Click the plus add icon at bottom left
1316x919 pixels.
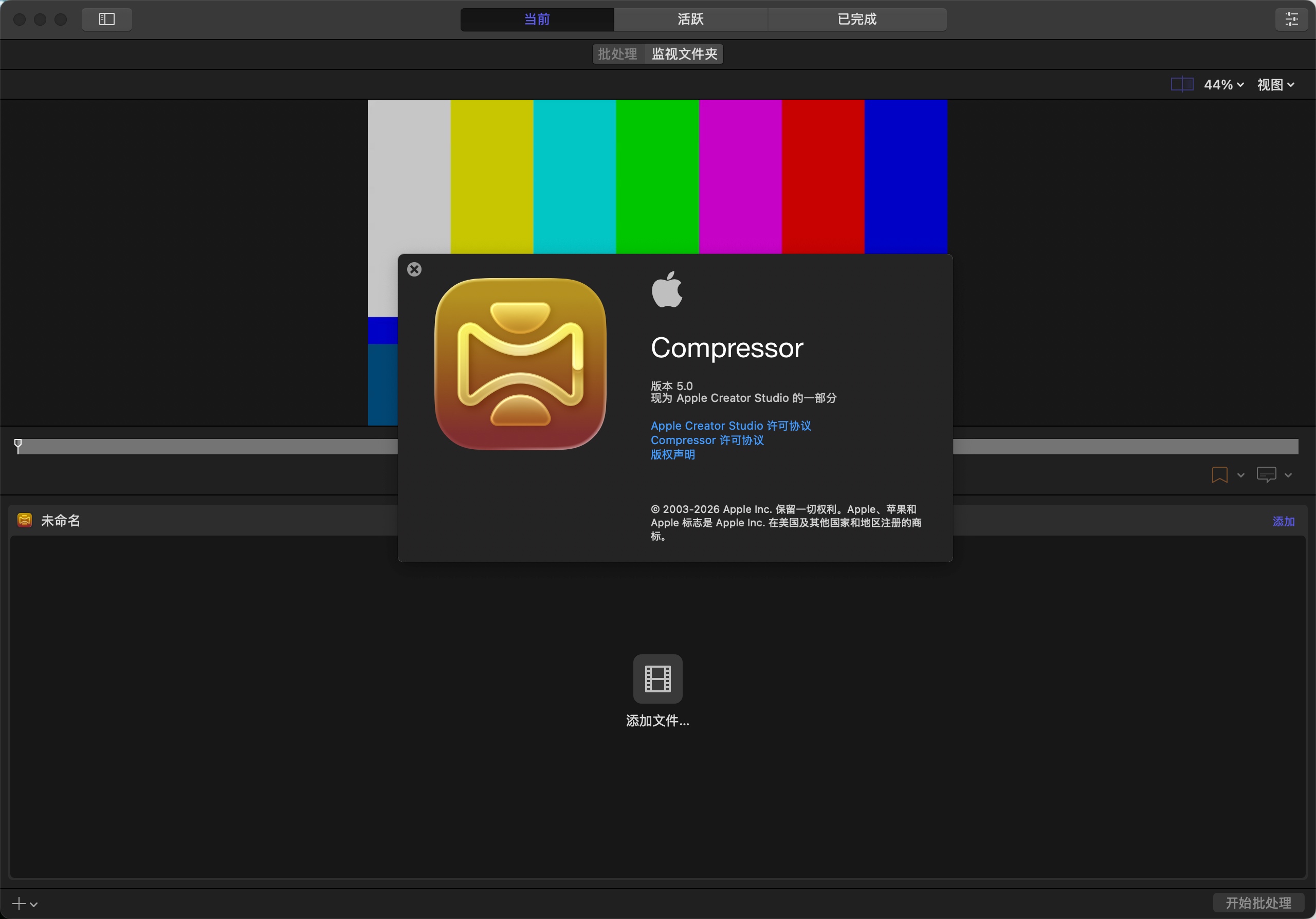(x=19, y=904)
